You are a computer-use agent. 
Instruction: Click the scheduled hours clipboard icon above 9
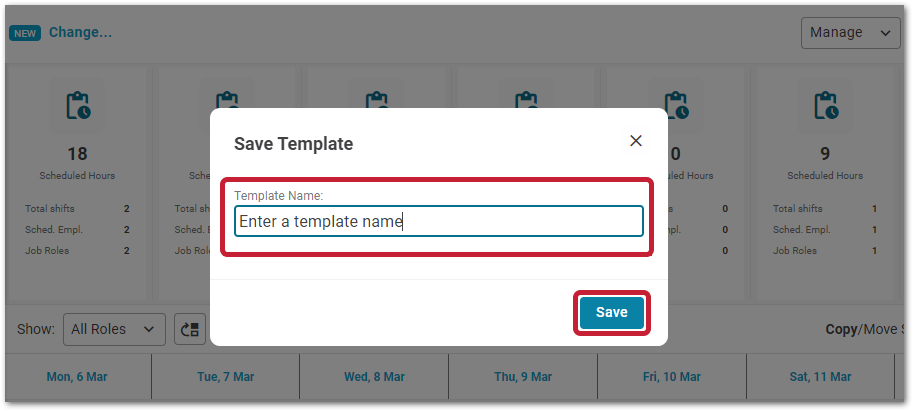click(826, 105)
